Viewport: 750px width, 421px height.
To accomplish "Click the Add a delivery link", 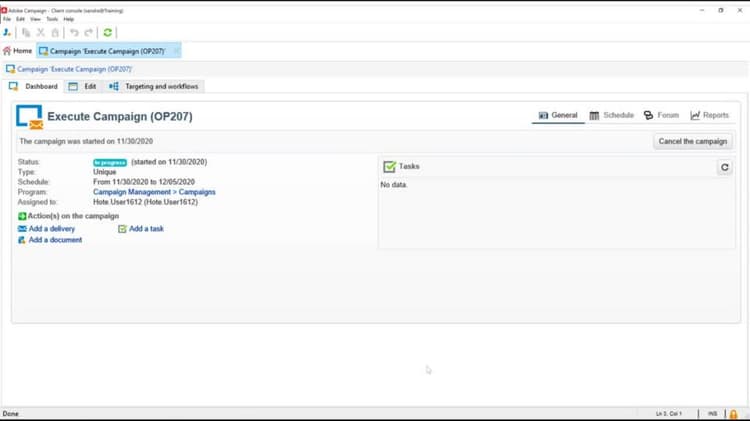I will pos(52,229).
